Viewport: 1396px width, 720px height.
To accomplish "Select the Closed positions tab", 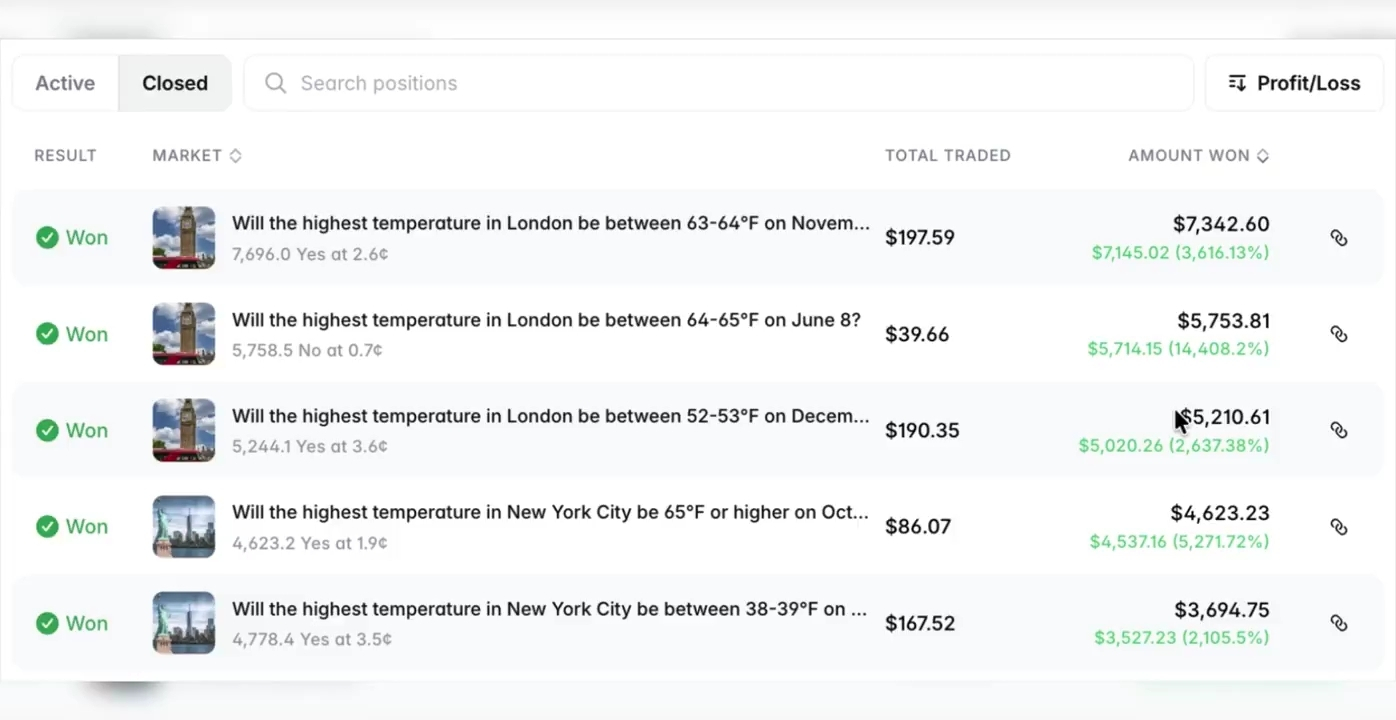I will click(175, 83).
